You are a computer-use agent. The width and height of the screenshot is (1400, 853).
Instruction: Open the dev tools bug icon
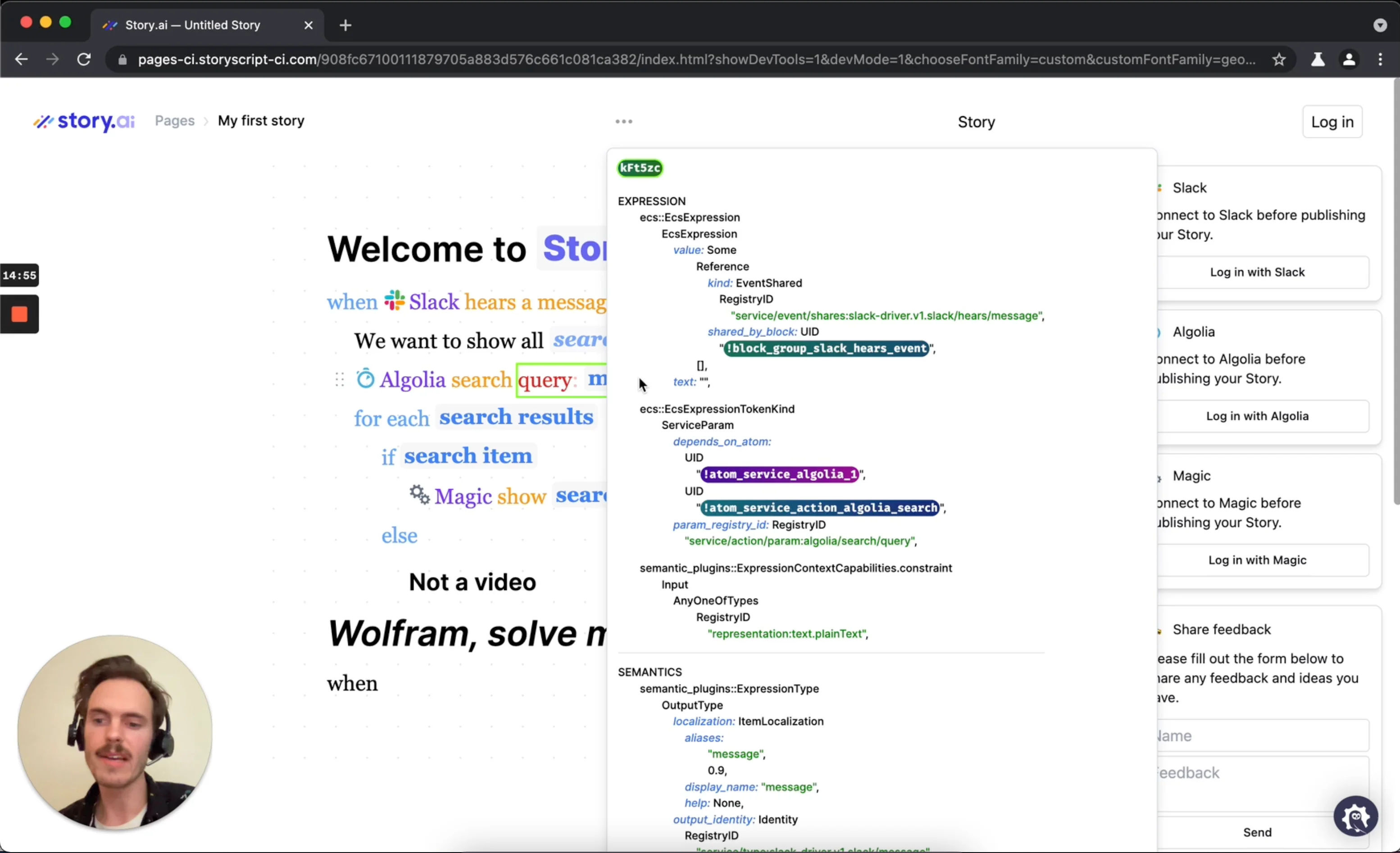click(x=1356, y=817)
